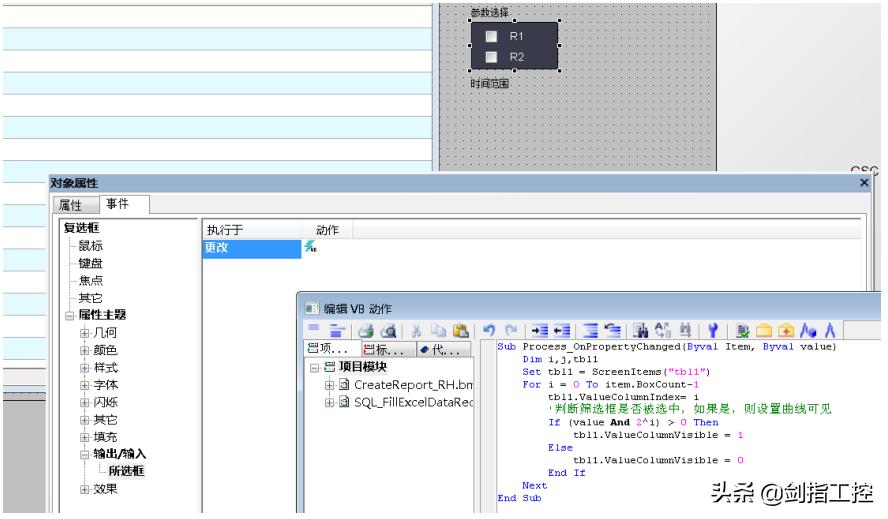The height and width of the screenshot is (519, 888).
Task: Expand the 几何 property node
Action: point(85,332)
